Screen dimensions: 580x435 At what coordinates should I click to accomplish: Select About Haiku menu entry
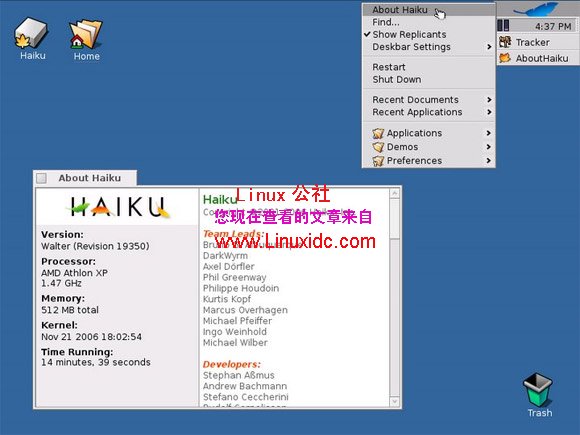(x=429, y=10)
